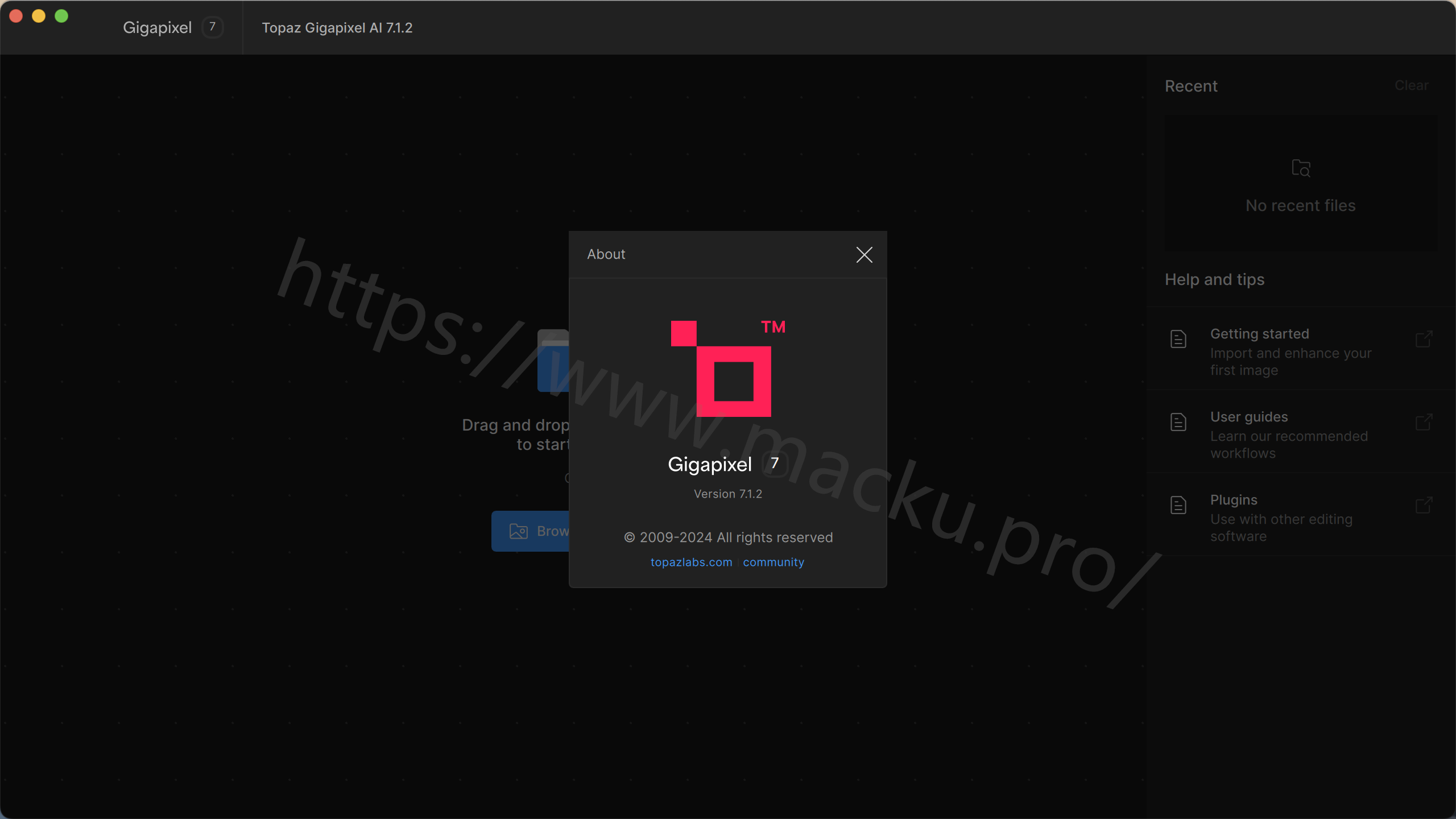Click external link icon for Getting started
Screen dimensions: 1456x819
[1424, 339]
